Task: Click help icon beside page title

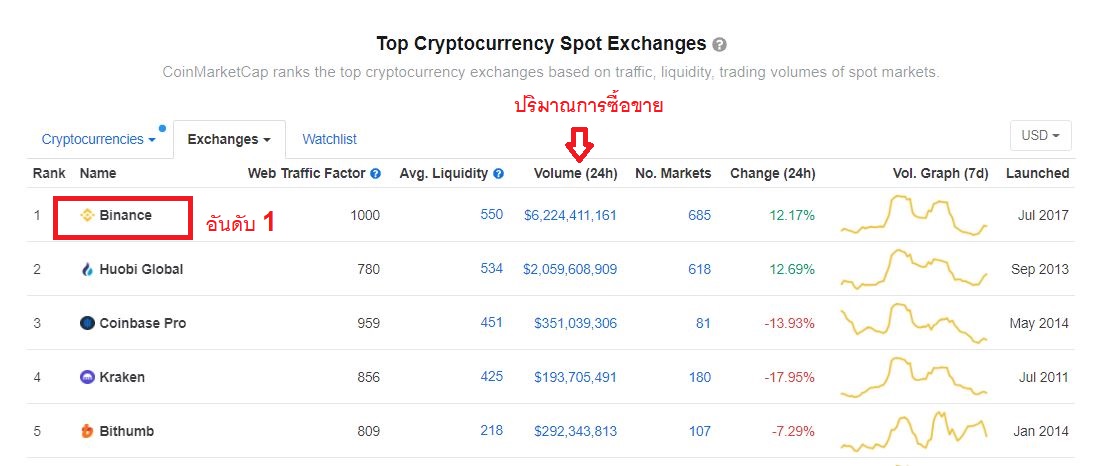Action: click(x=720, y=45)
